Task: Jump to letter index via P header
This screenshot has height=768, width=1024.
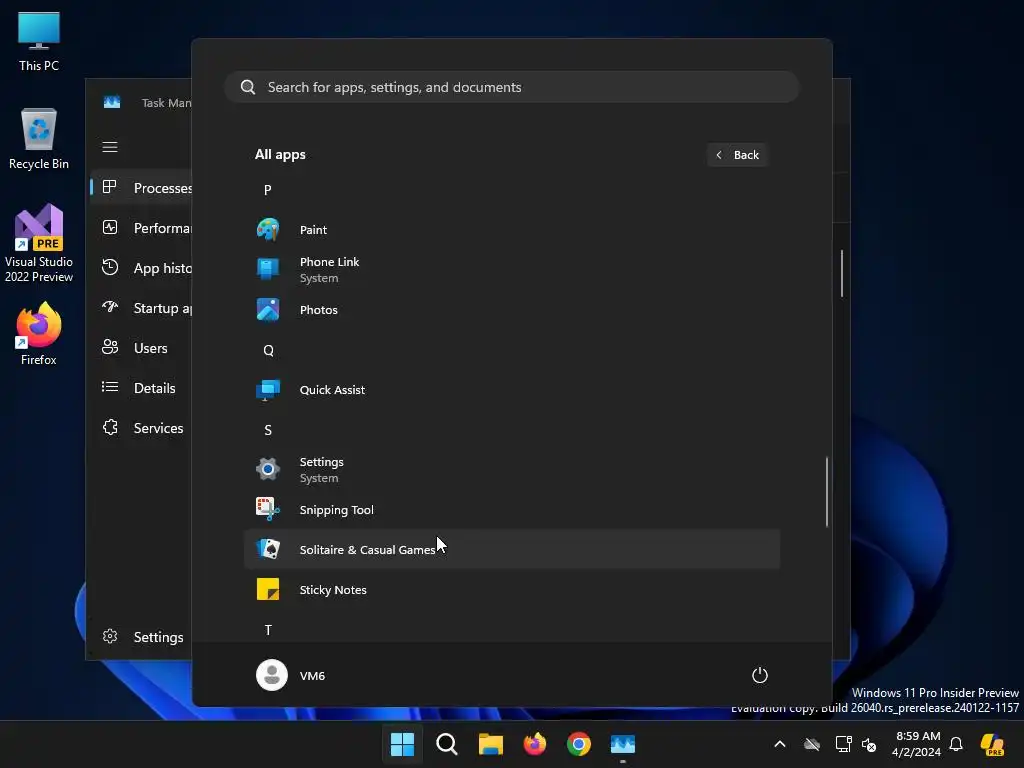Action: [268, 190]
